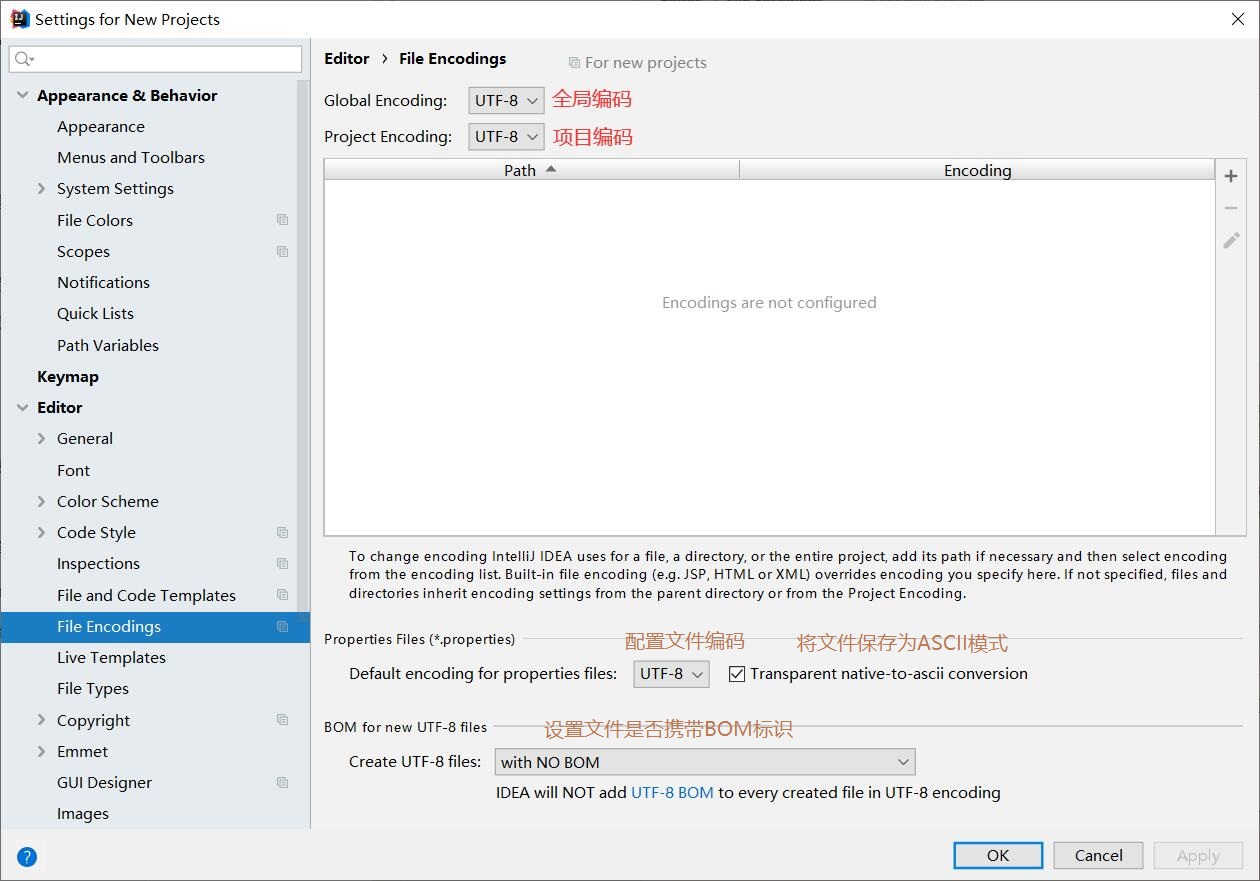Select Images in the settings tree
Image resolution: width=1260 pixels, height=881 pixels.
(83, 813)
